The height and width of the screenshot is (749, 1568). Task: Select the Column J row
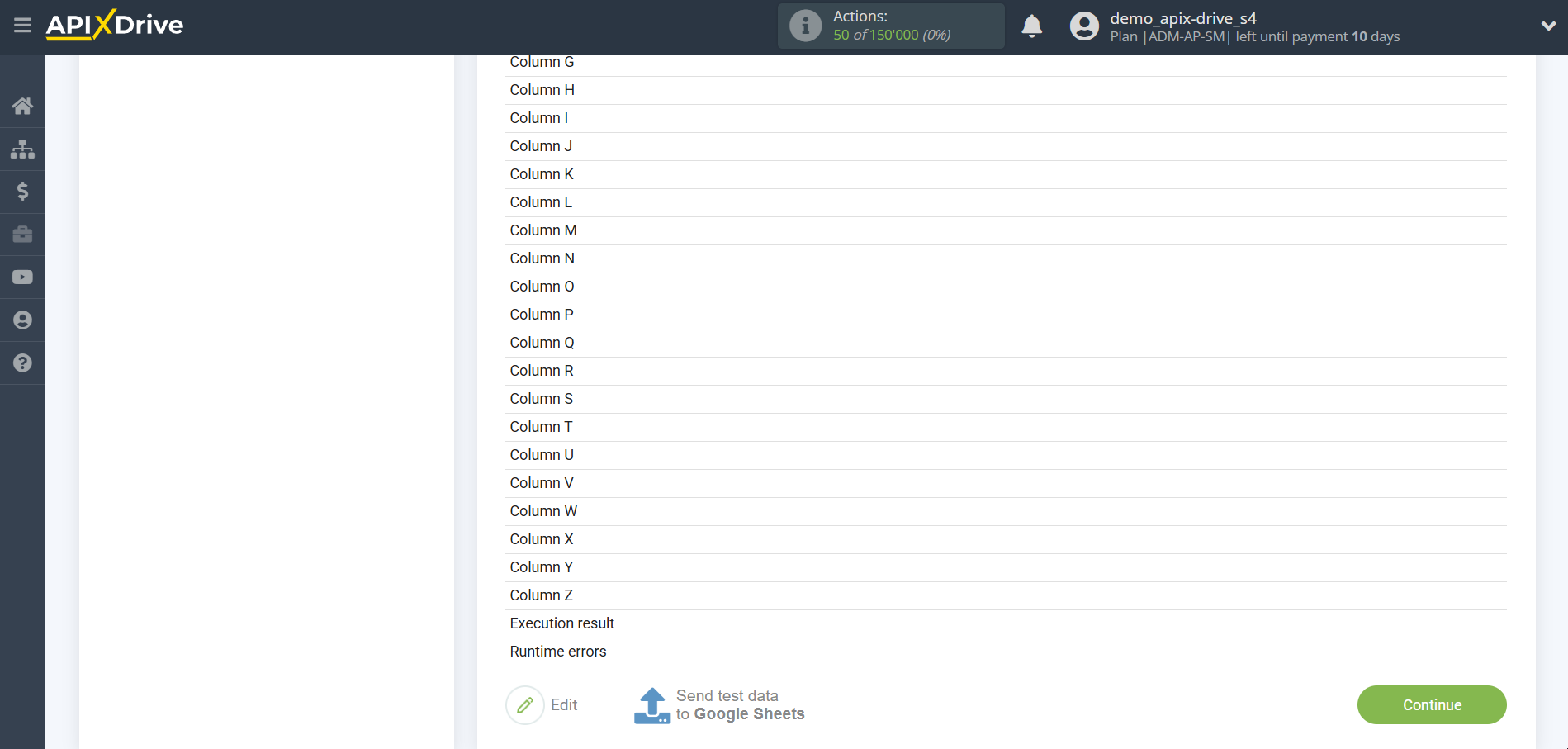(1006, 146)
